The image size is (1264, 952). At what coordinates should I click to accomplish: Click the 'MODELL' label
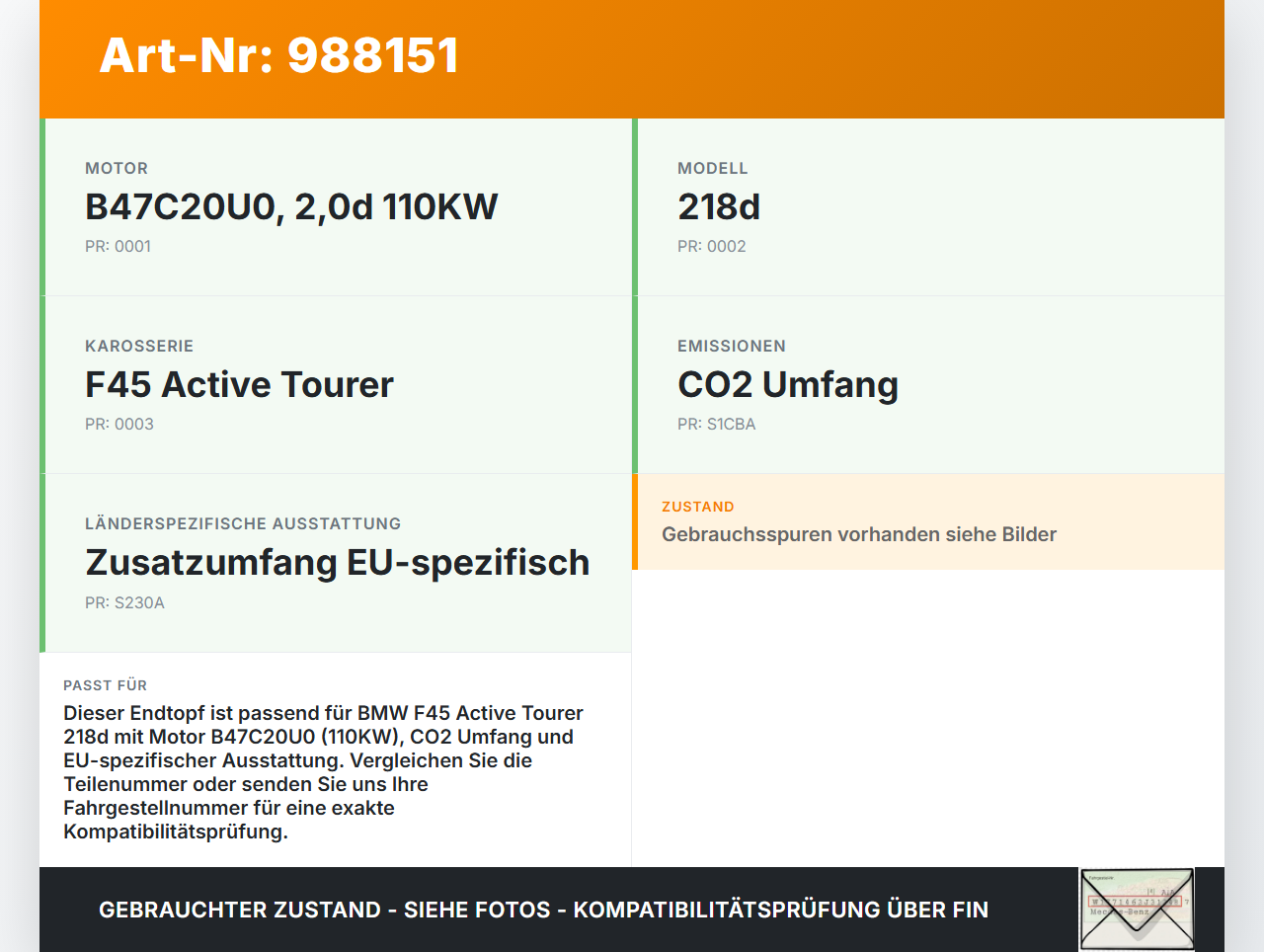(713, 169)
